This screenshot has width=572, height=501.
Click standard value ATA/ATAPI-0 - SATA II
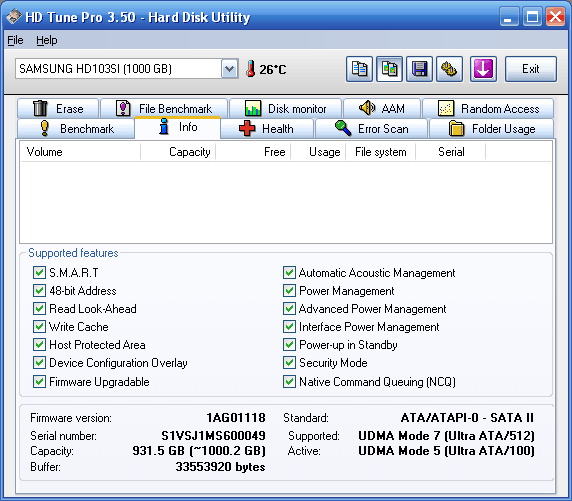pos(467,417)
